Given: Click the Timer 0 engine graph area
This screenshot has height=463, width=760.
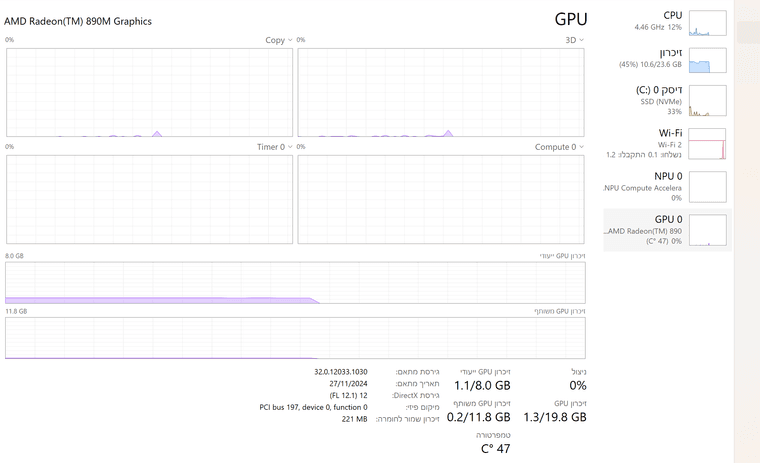Looking at the screenshot, I should point(149,199).
